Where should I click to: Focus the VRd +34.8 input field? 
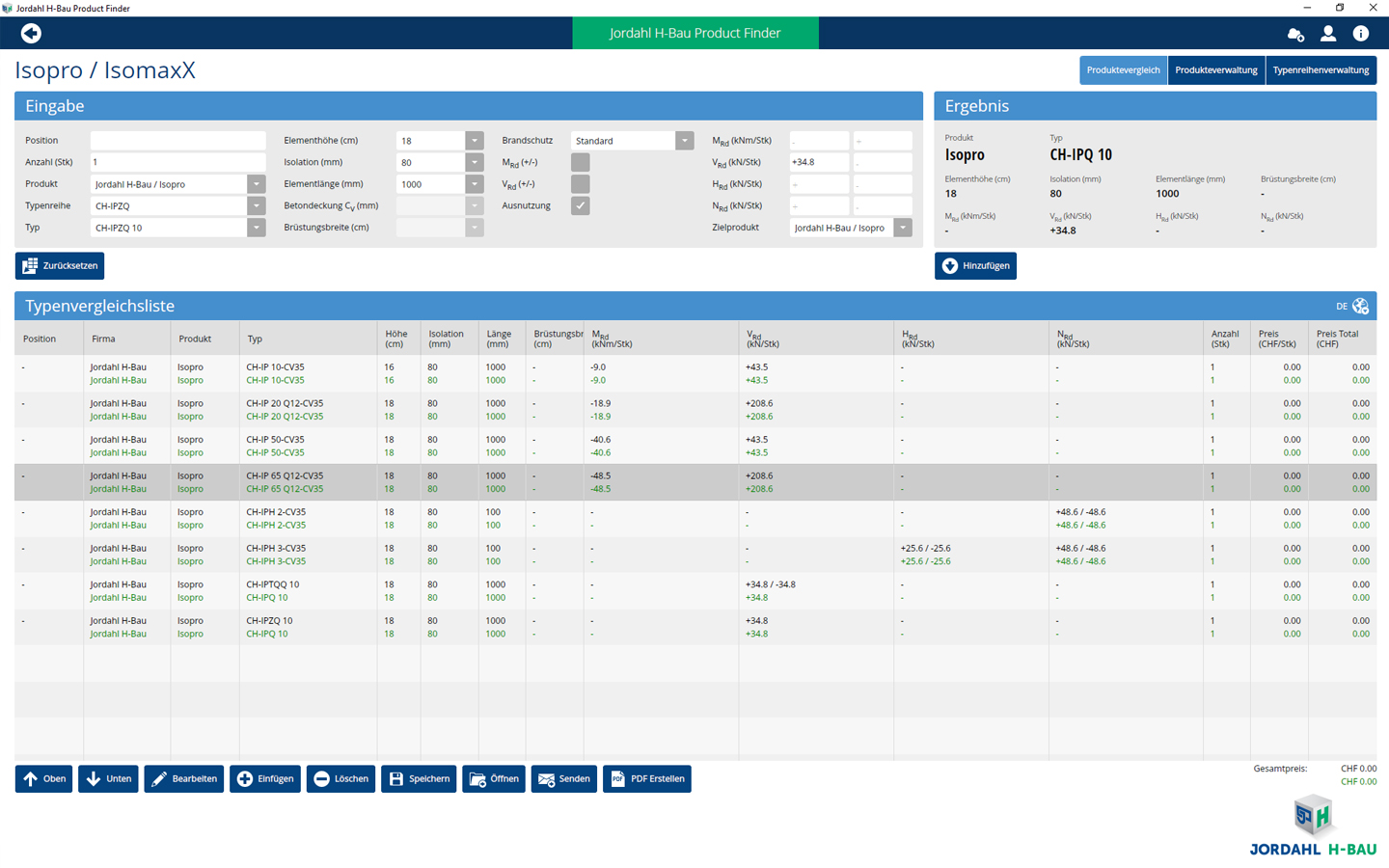tap(819, 162)
